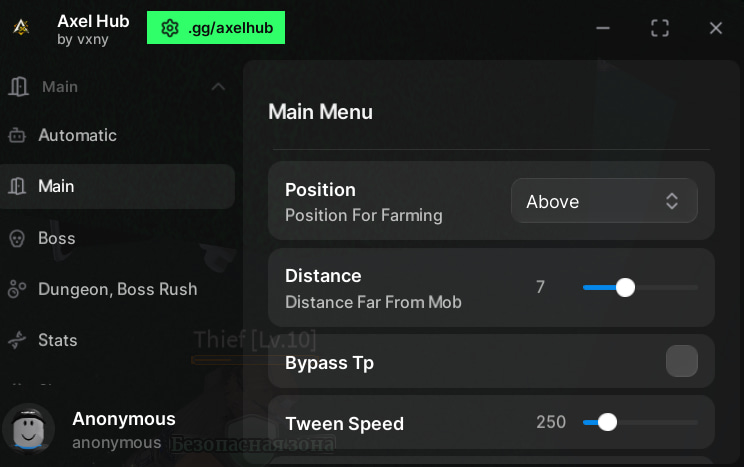Click the Axel Hub logo icon
Viewport: 744px width, 467px height.
click(21, 27)
